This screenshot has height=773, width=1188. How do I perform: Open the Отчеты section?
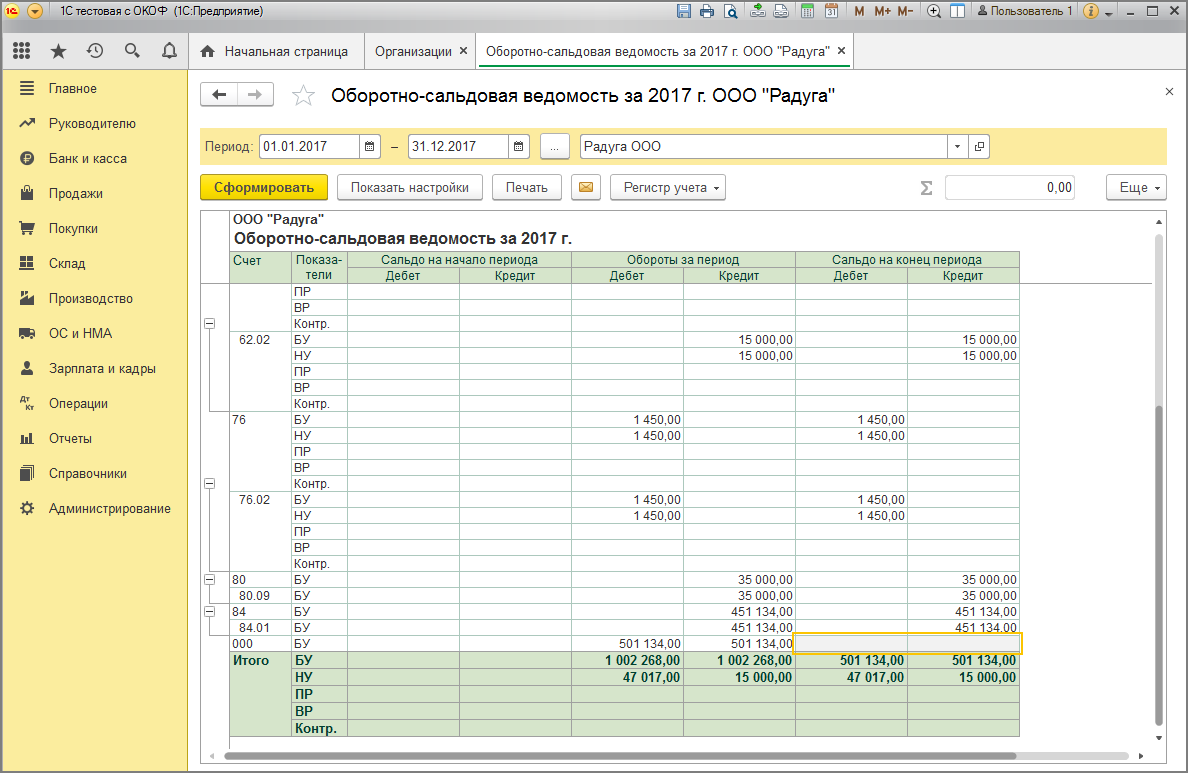click(x=95, y=438)
